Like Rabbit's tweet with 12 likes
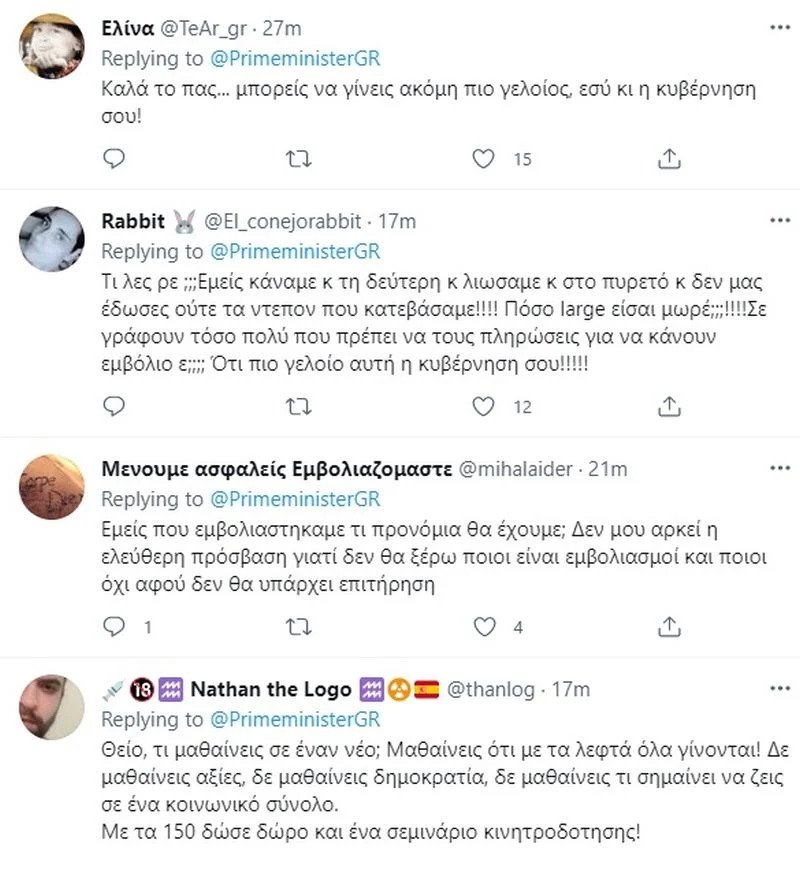 484,406
